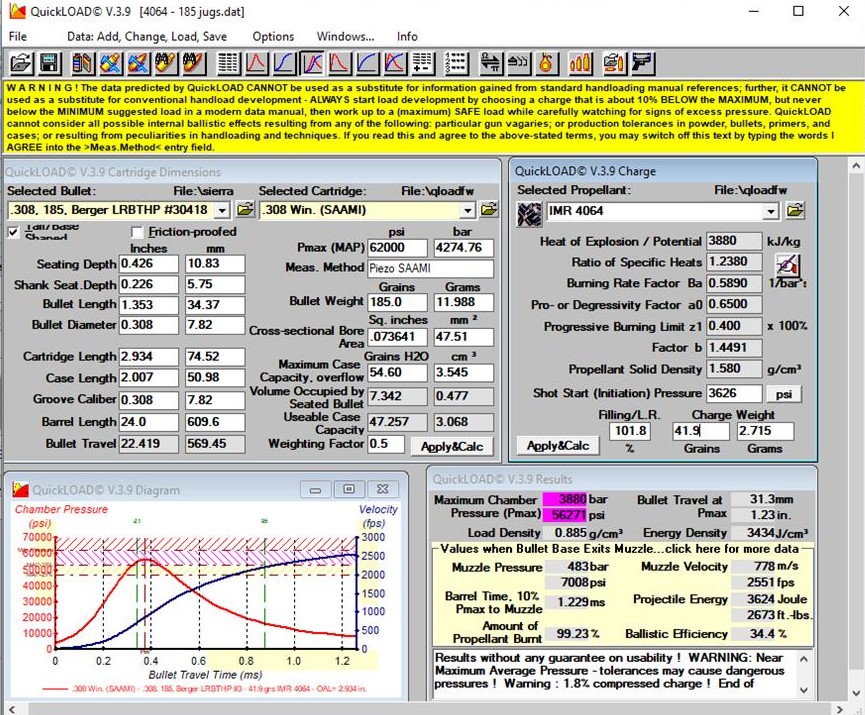The image size is (865, 715).
Task: Open bullet file folder icon beside Selected Bullet
Action: click(x=245, y=210)
